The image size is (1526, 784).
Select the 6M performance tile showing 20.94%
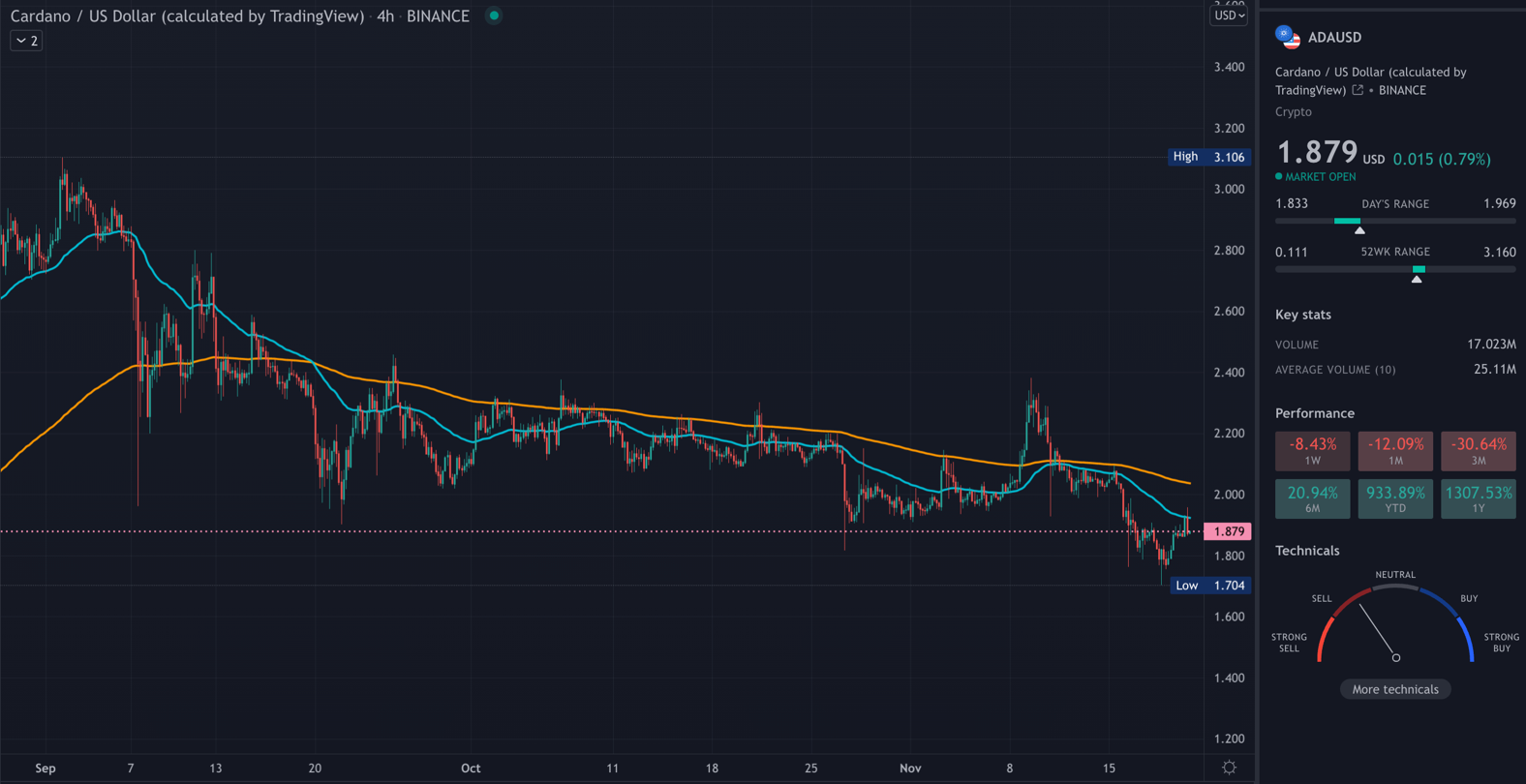pos(1313,499)
